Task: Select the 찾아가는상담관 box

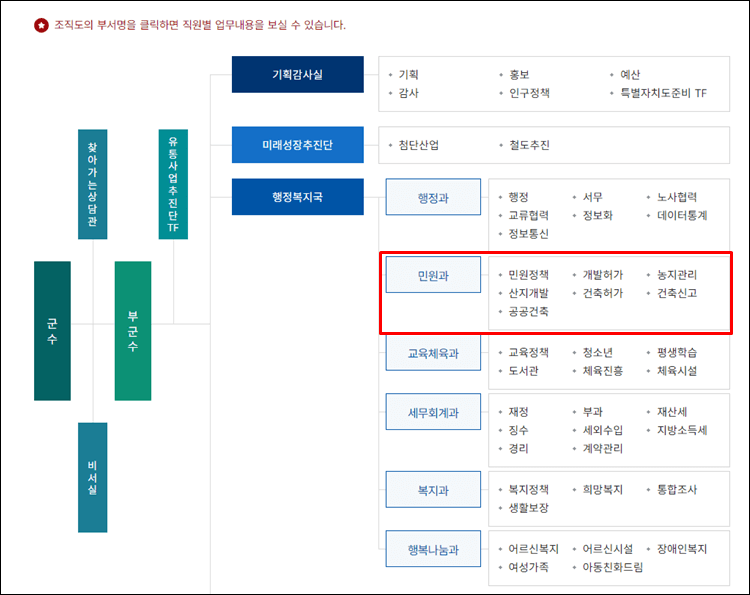Action: click(x=93, y=184)
